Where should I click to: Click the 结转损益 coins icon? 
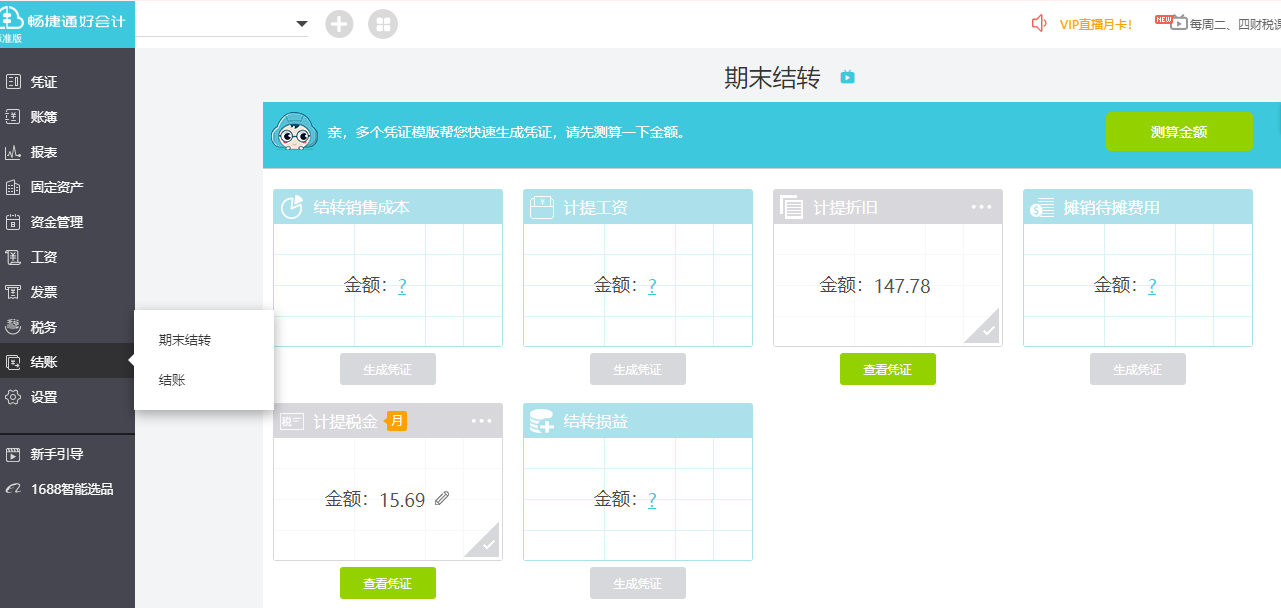pos(541,422)
